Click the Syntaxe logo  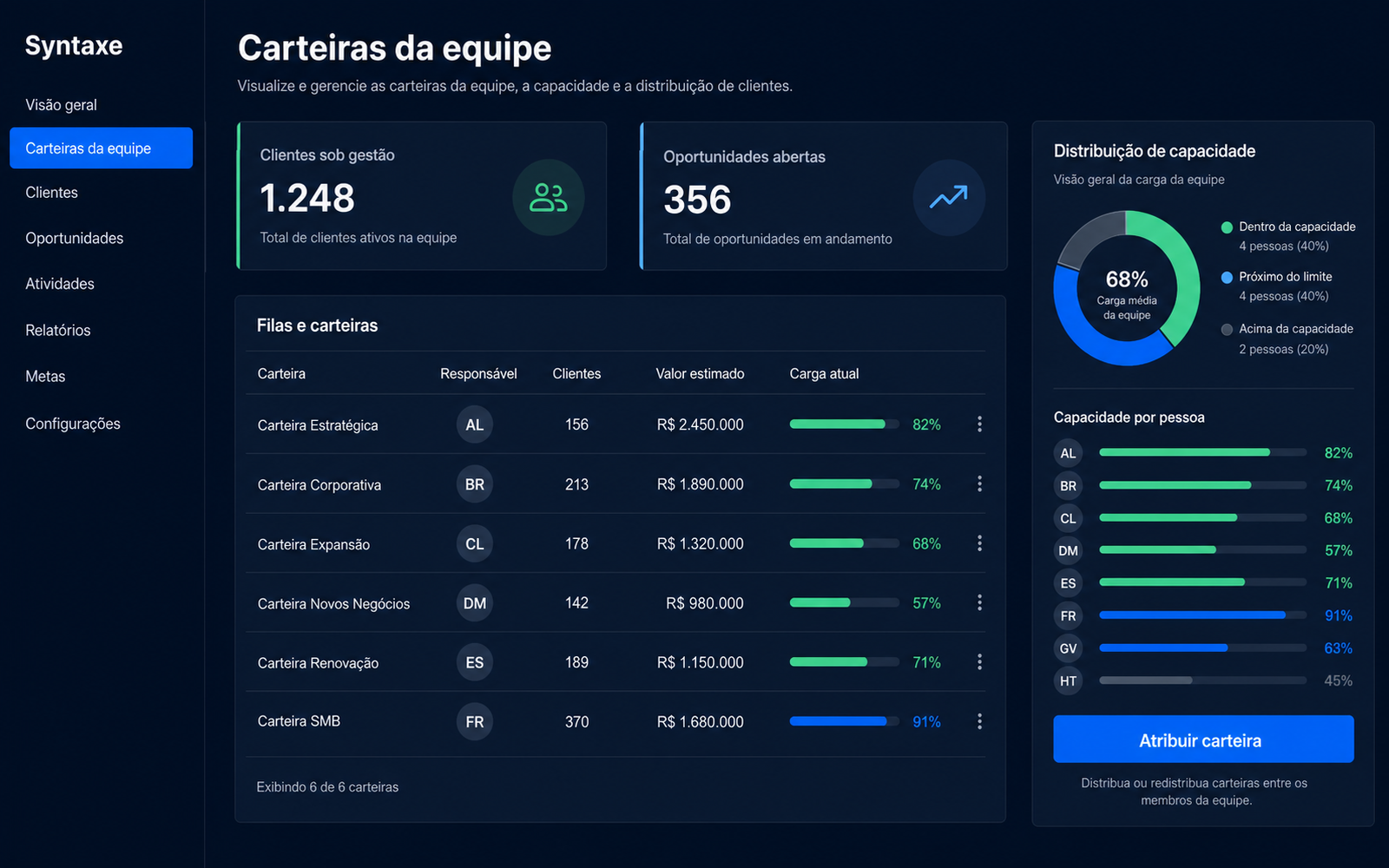(74, 45)
